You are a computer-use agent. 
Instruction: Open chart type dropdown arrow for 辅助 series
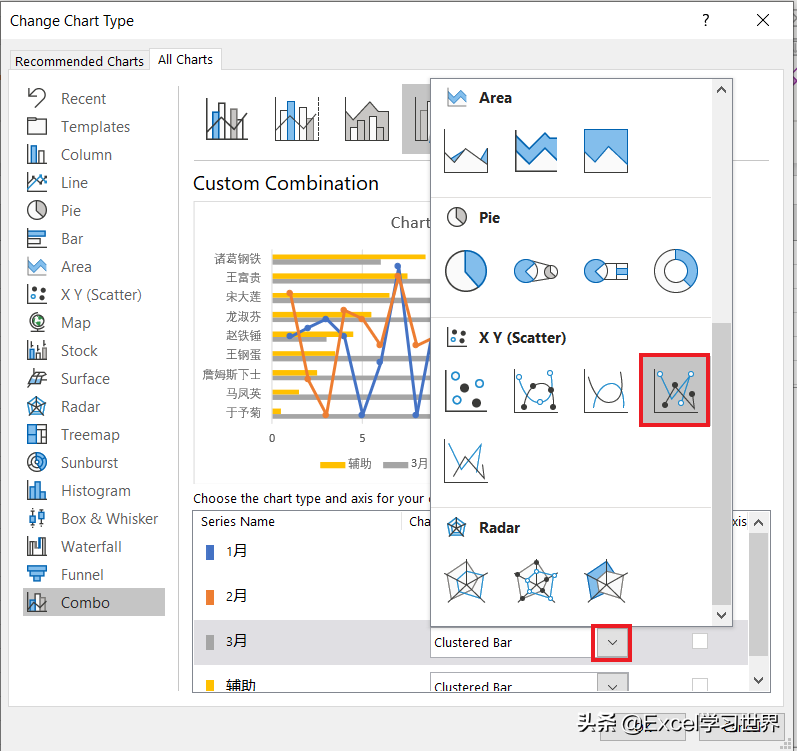coord(612,684)
